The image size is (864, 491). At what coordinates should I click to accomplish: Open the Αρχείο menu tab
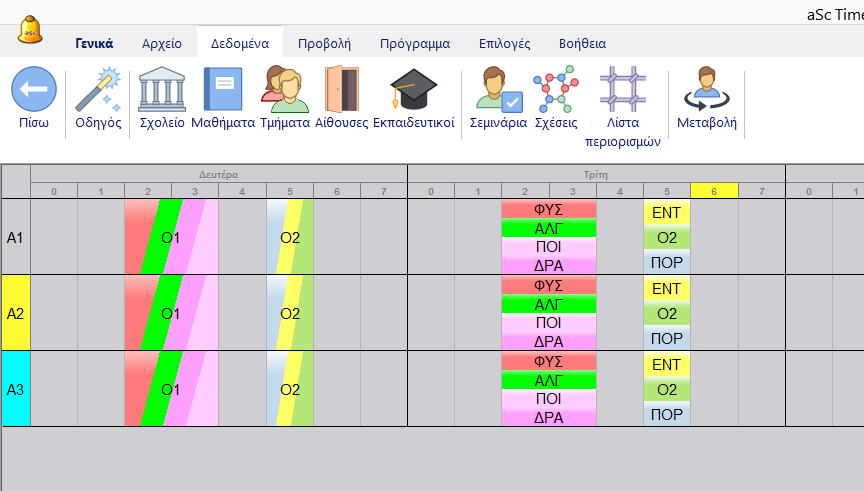[x=161, y=43]
